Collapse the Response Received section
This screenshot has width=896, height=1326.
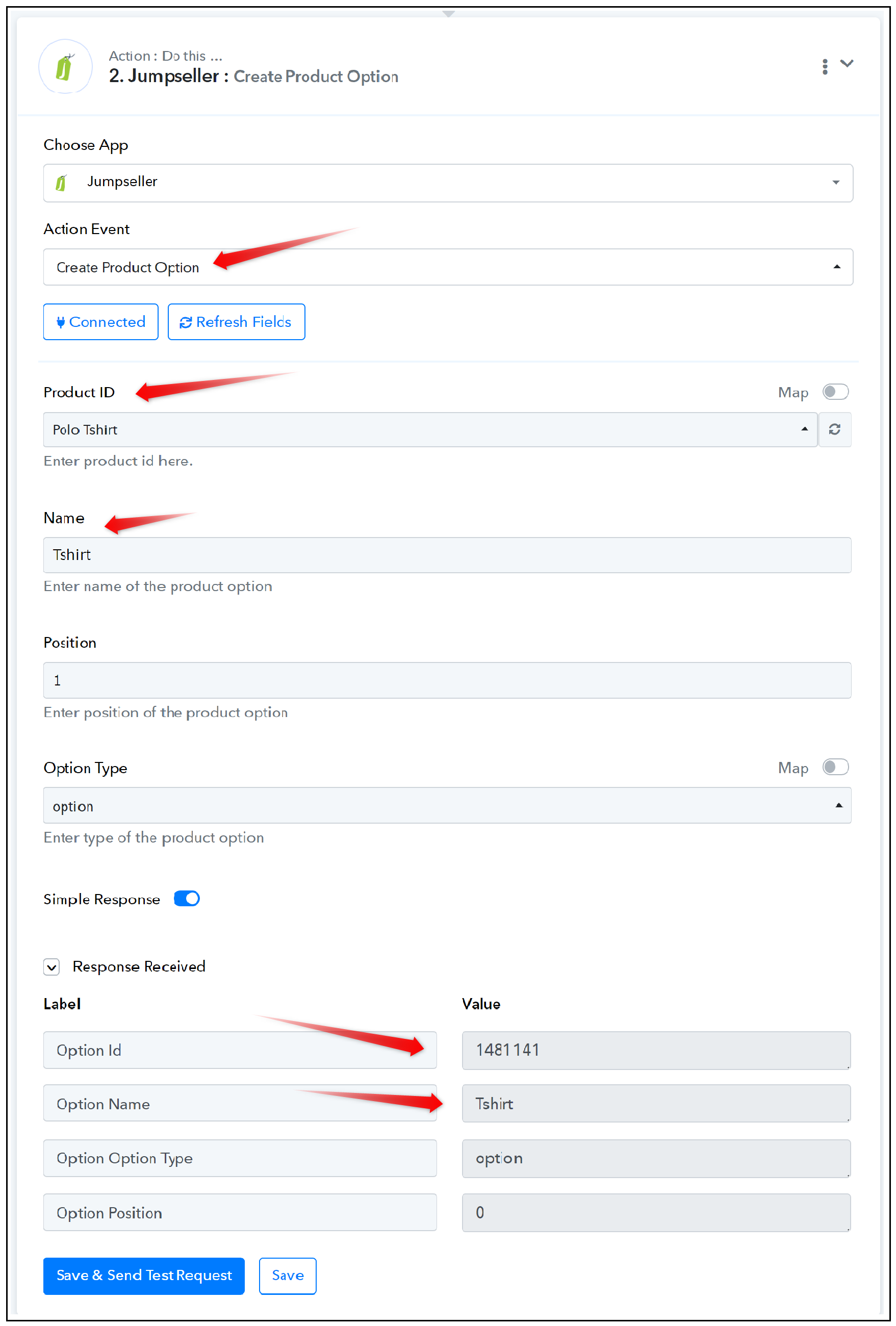[52, 967]
